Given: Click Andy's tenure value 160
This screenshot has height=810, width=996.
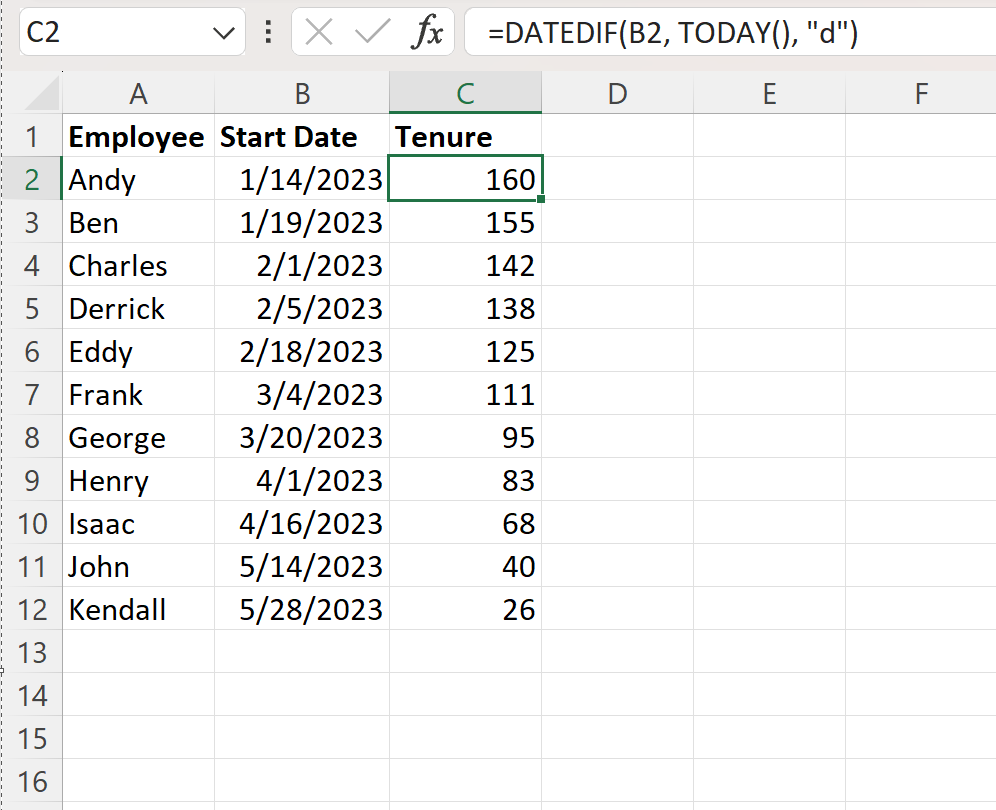Looking at the screenshot, I should [465, 179].
